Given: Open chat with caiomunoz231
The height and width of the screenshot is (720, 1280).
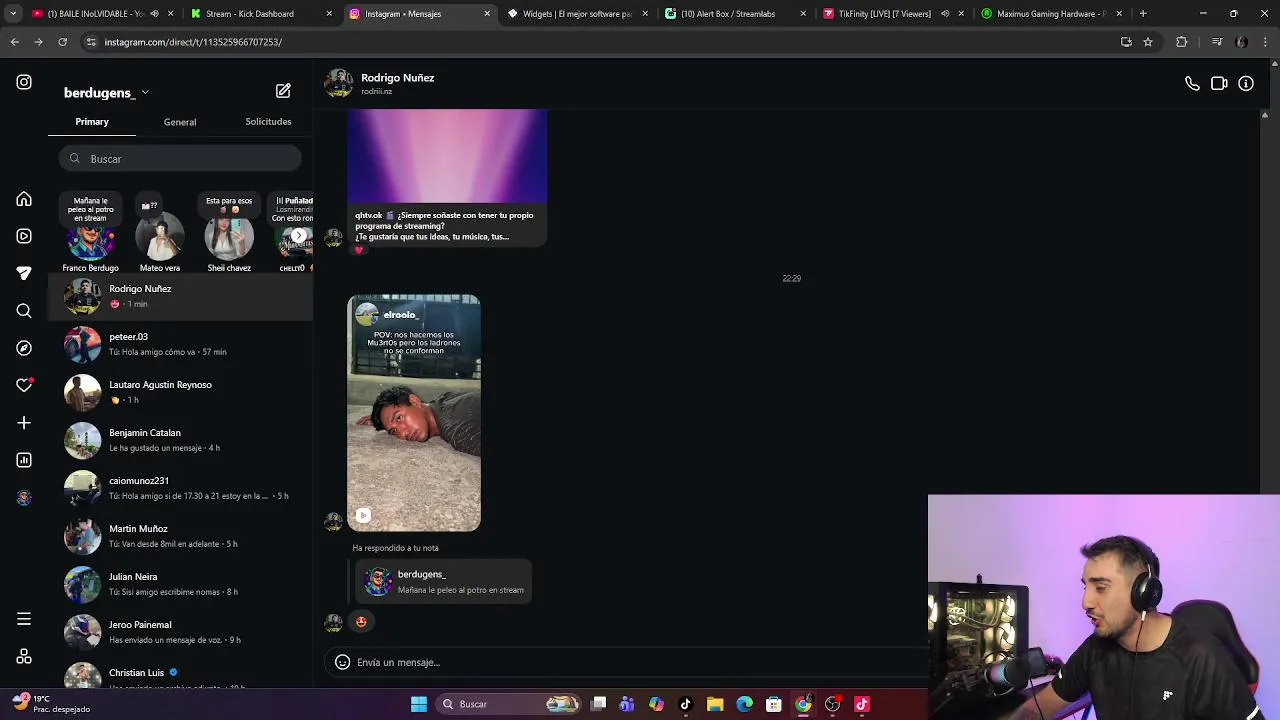Looking at the screenshot, I should tap(180, 488).
